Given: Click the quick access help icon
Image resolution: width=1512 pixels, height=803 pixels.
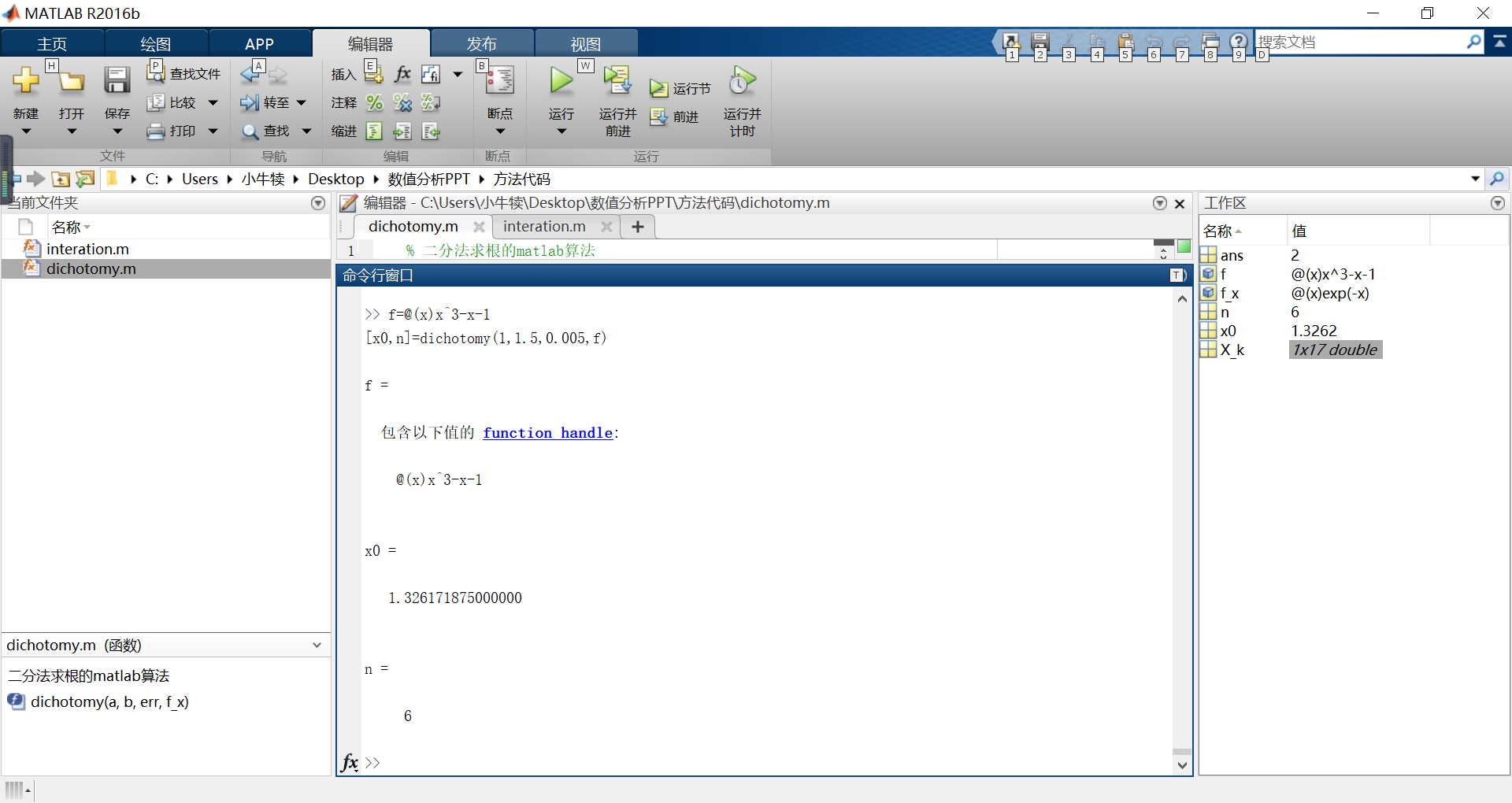Looking at the screenshot, I should click(1239, 41).
